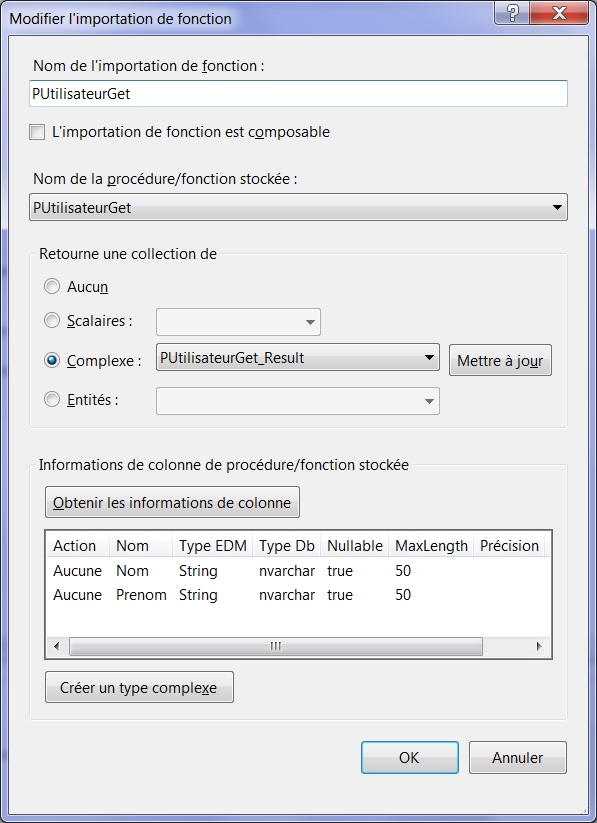
Task: Click the Mettre à jour button
Action: tap(500, 361)
